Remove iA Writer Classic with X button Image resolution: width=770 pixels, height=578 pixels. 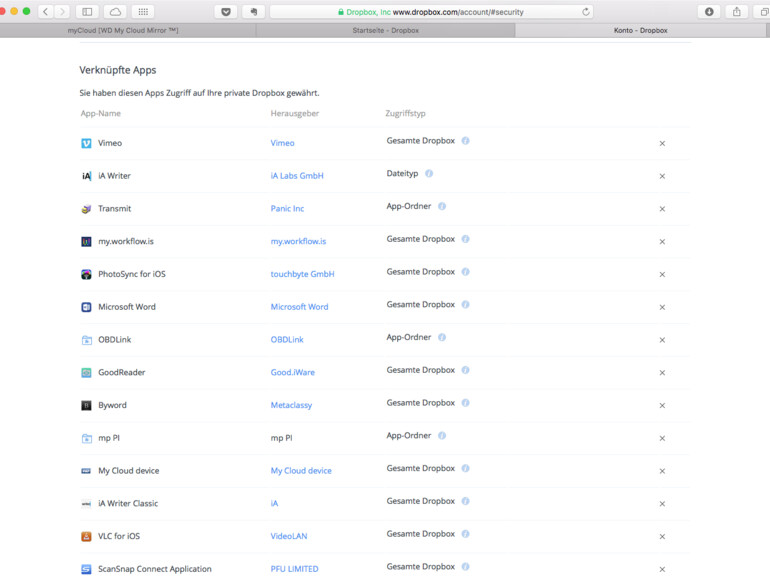point(662,504)
